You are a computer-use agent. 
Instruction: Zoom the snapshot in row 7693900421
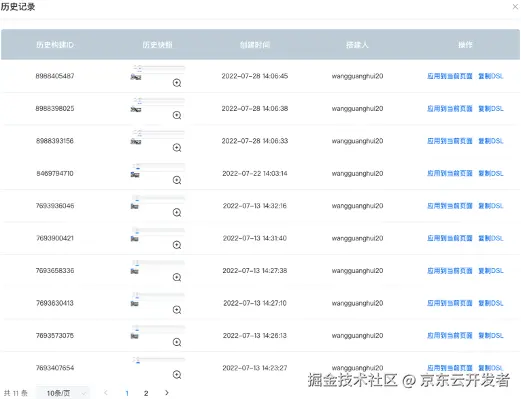177,245
